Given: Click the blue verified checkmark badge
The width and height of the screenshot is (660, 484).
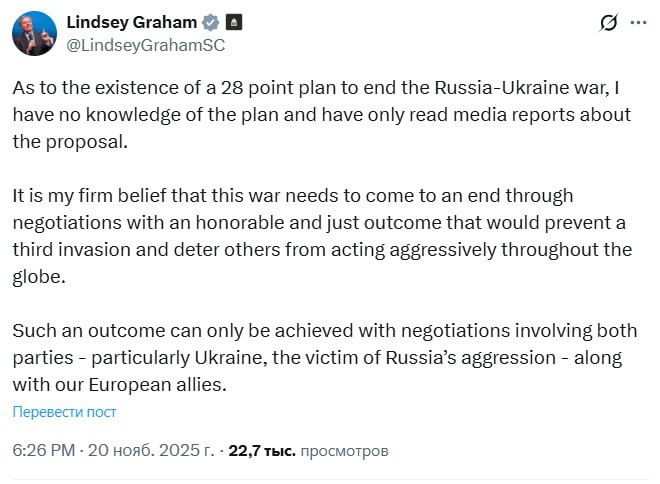Looking at the screenshot, I should tap(211, 21).
